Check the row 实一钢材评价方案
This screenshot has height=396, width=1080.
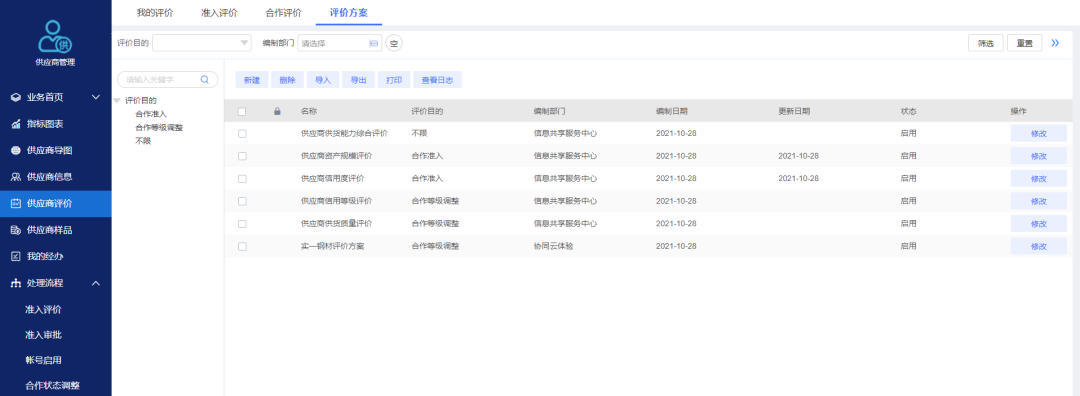pyautogui.click(x=242, y=246)
